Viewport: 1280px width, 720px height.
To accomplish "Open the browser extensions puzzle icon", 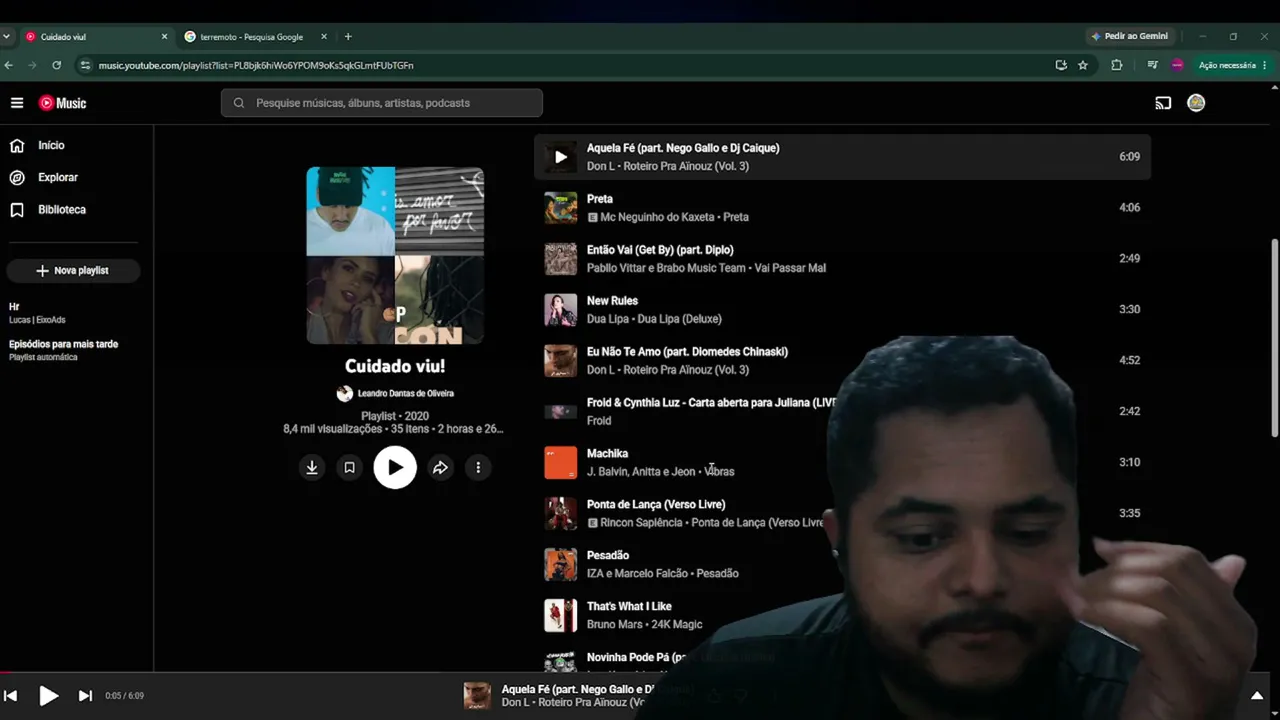I will click(1117, 65).
